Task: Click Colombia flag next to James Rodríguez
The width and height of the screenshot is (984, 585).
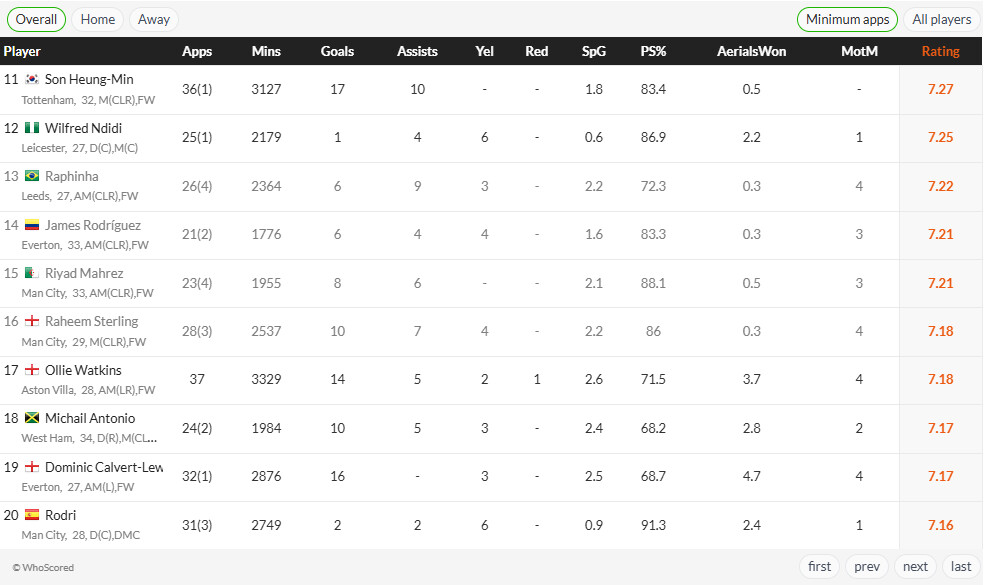Action: tap(32, 225)
